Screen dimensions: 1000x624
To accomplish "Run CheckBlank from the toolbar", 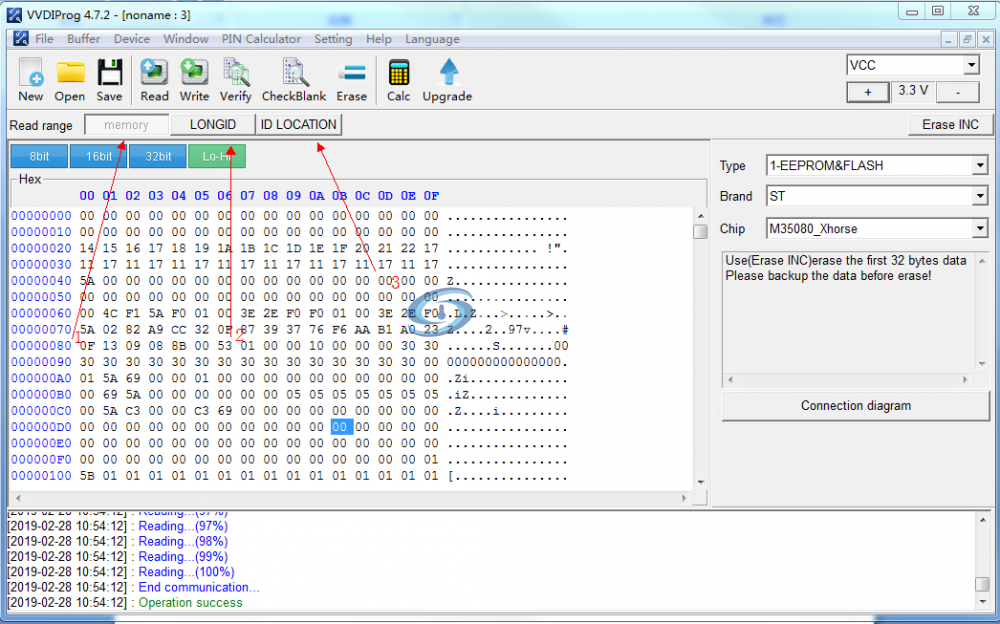I will (294, 80).
